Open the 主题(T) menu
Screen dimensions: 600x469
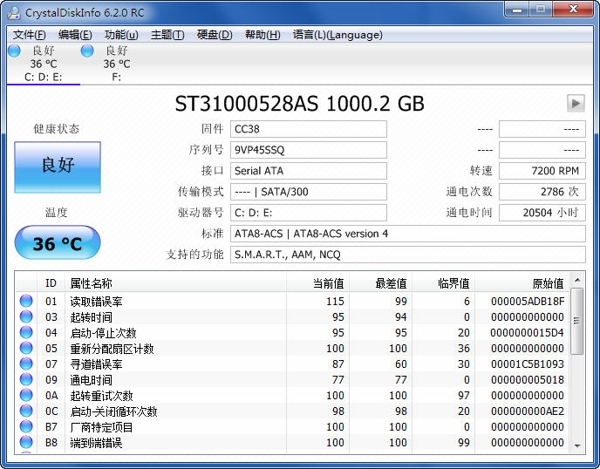(167, 35)
